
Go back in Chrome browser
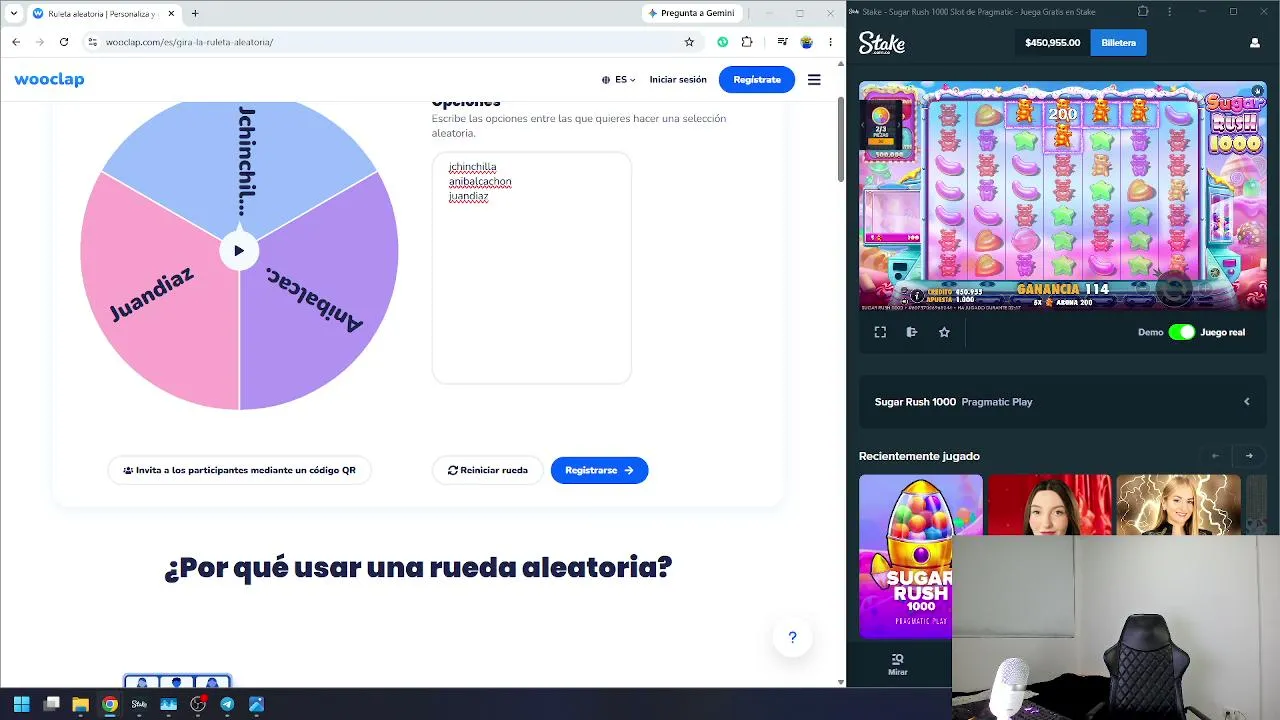coord(16,42)
